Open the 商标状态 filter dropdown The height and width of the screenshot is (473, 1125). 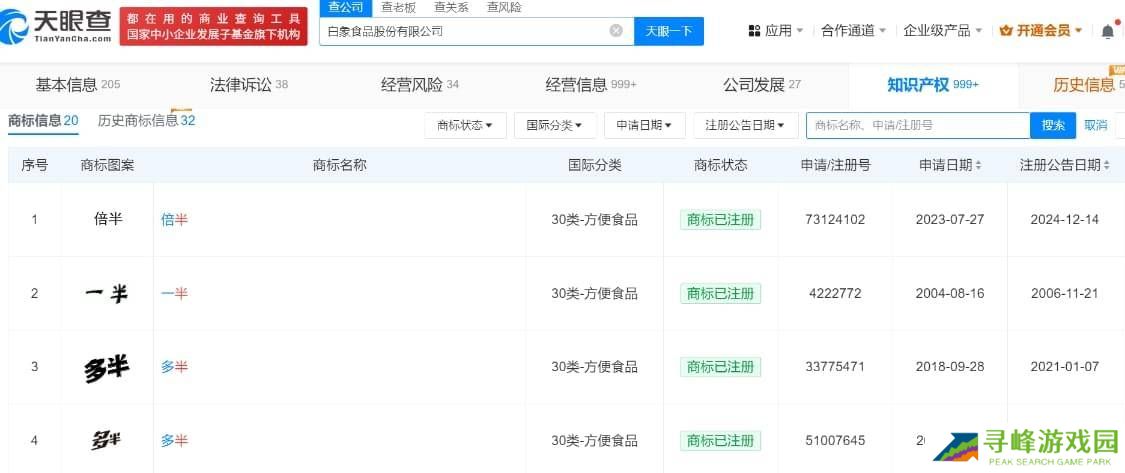[x=465, y=125]
